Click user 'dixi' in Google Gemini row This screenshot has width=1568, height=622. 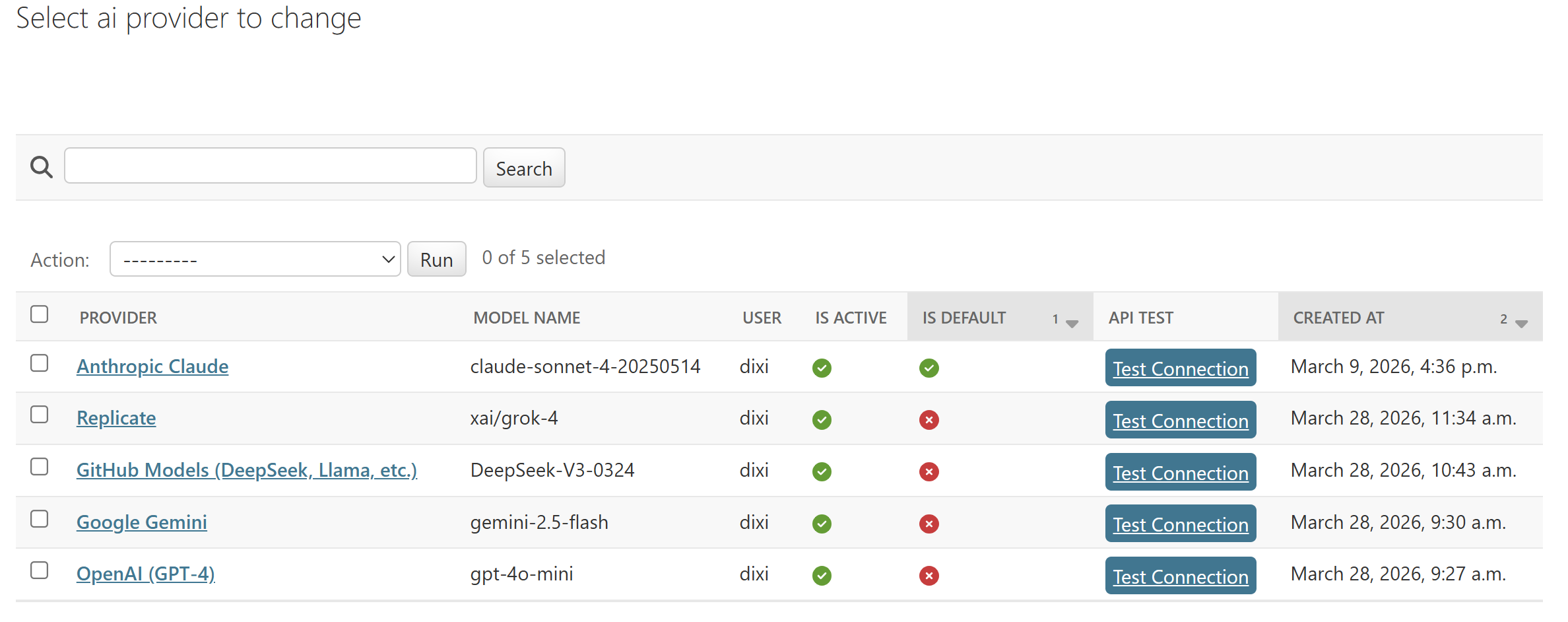(754, 522)
